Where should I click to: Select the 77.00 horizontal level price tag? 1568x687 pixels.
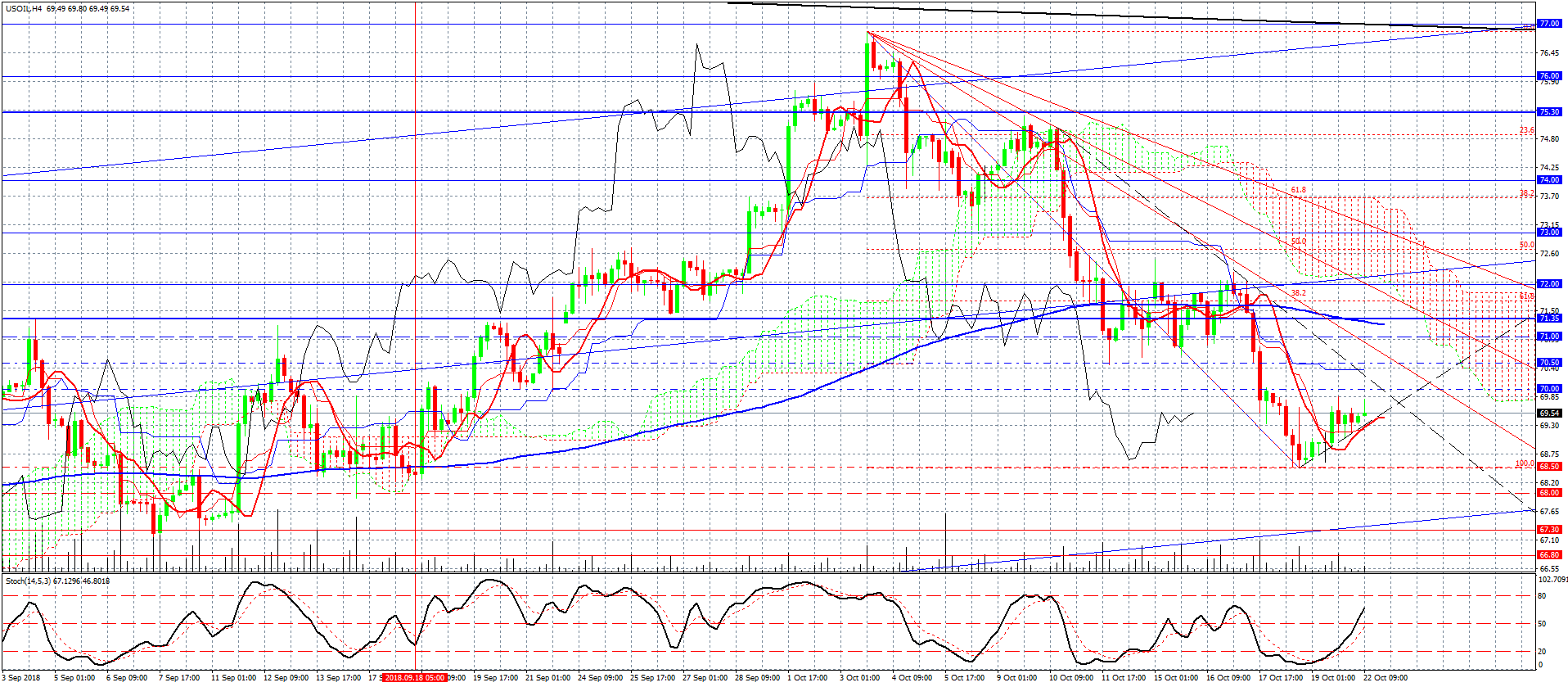pyautogui.click(x=1549, y=24)
